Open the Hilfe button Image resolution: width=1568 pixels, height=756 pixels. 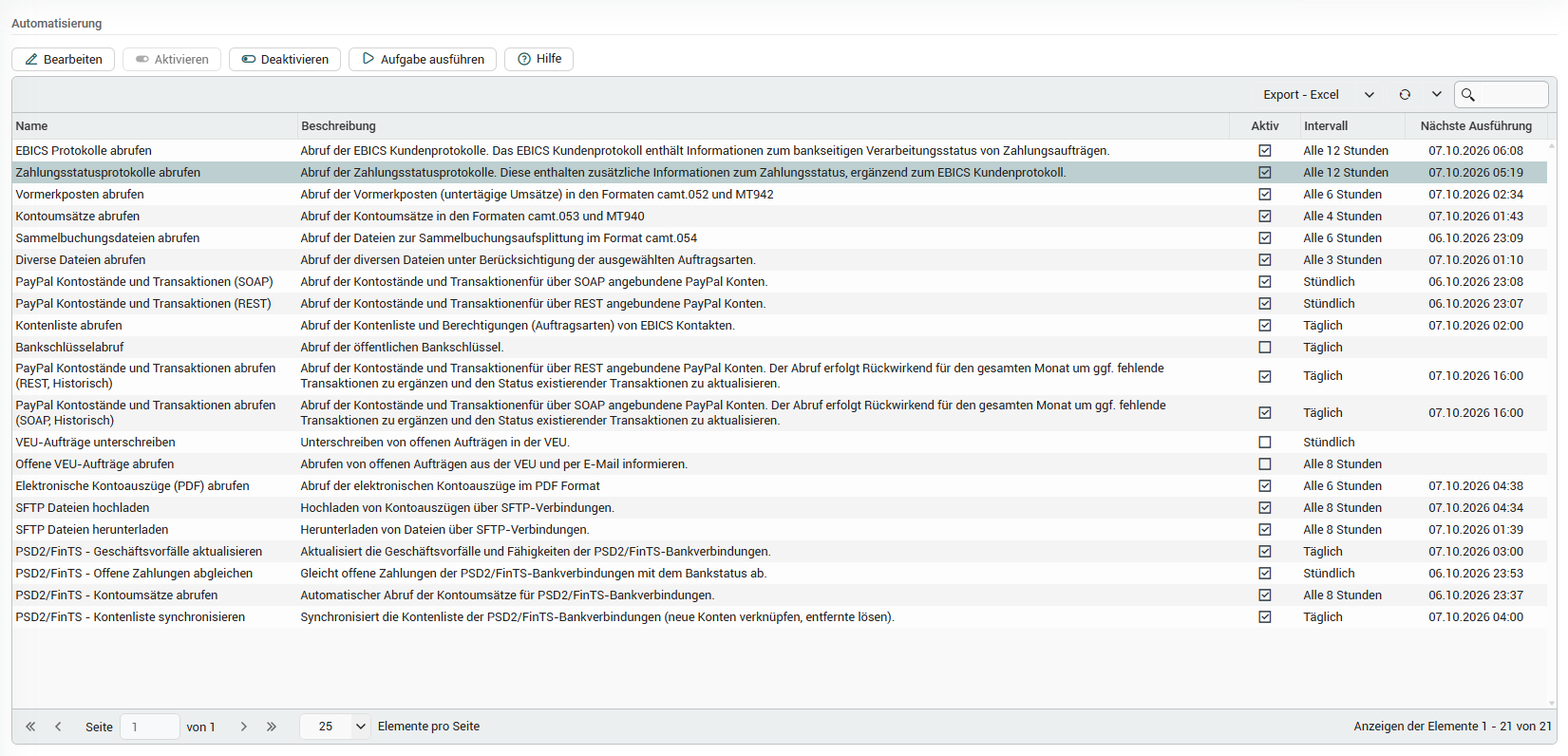point(538,59)
